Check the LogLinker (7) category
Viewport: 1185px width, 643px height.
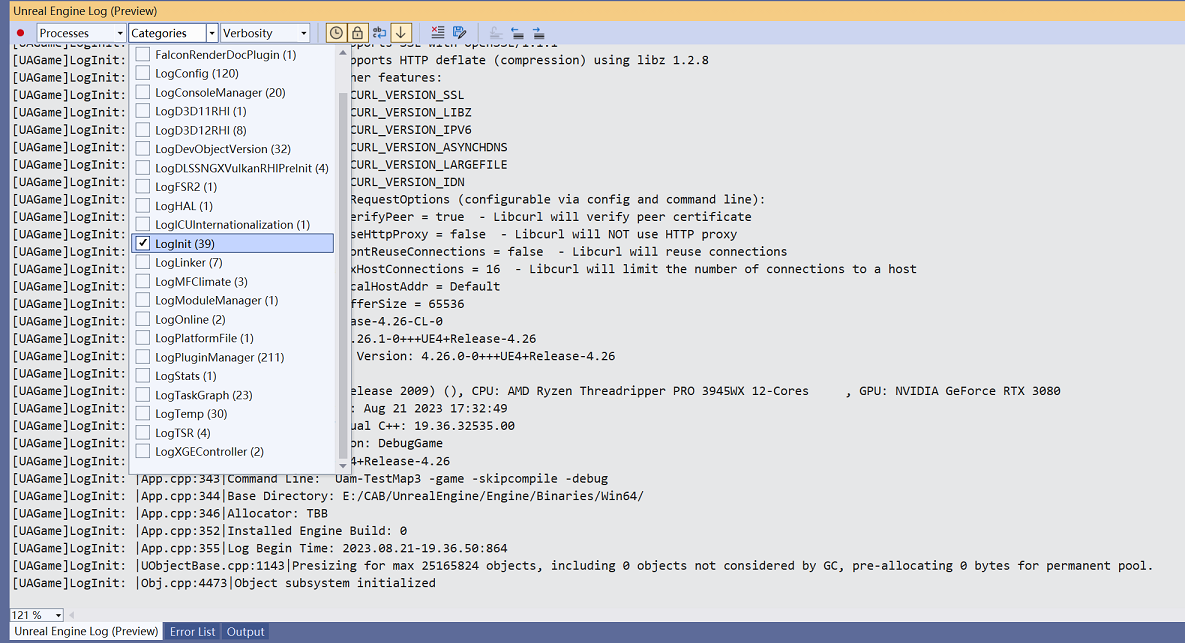tap(143, 262)
